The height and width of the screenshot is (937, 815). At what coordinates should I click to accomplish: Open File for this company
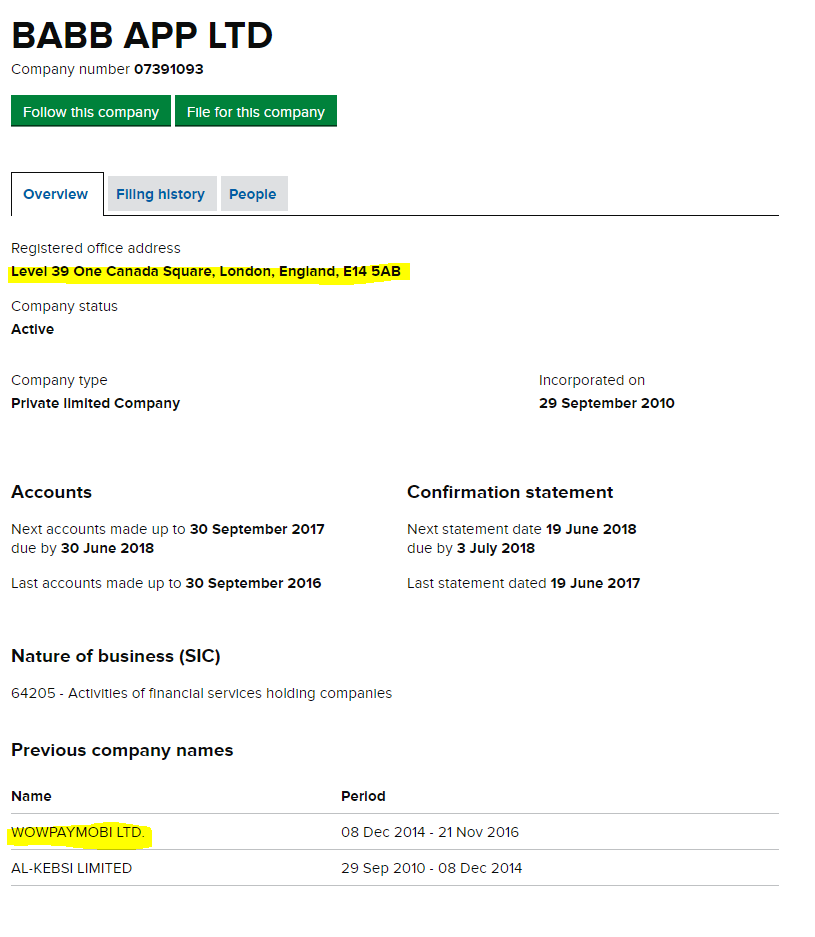pos(256,111)
